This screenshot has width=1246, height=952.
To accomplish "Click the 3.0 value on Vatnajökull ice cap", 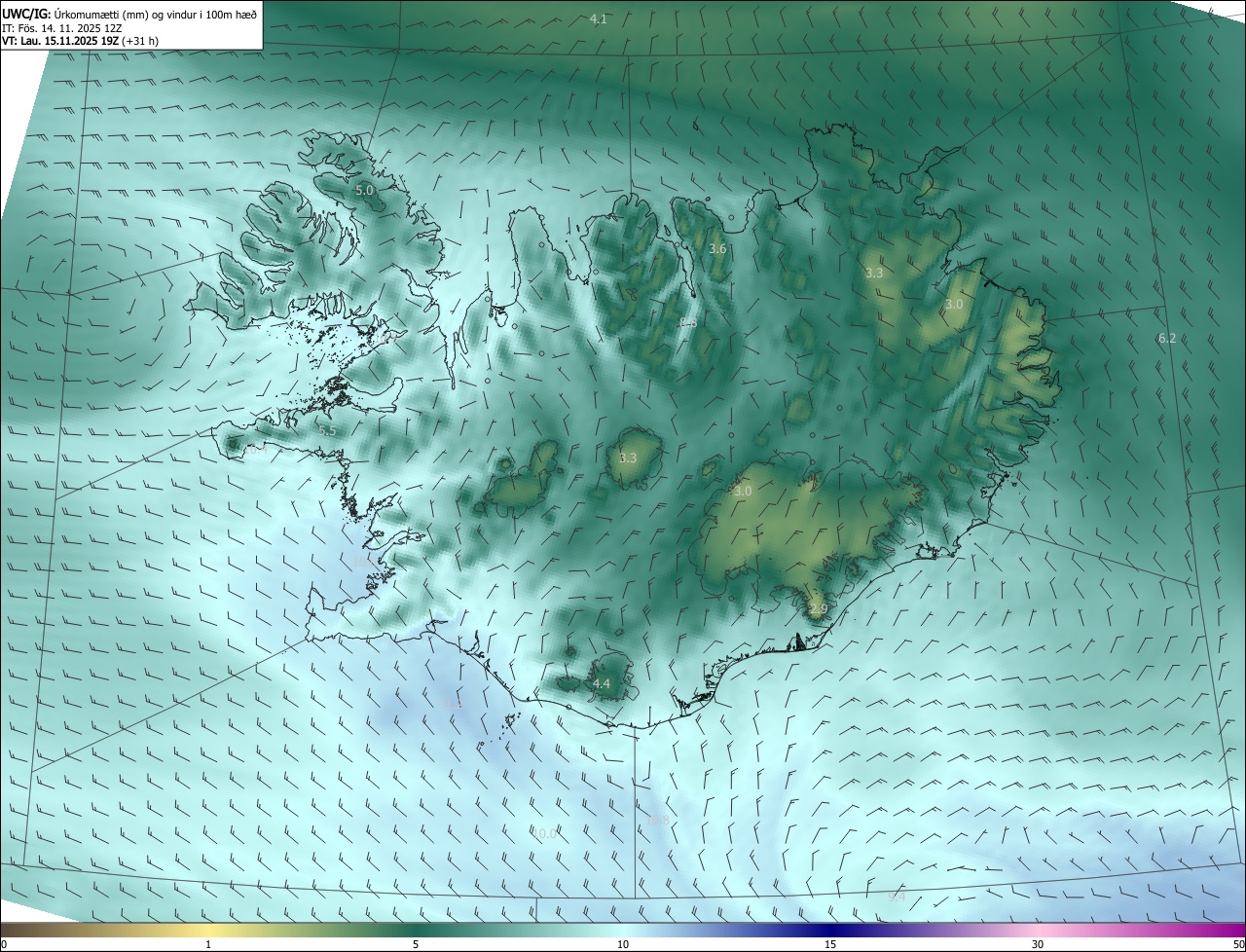I will coord(743,492).
